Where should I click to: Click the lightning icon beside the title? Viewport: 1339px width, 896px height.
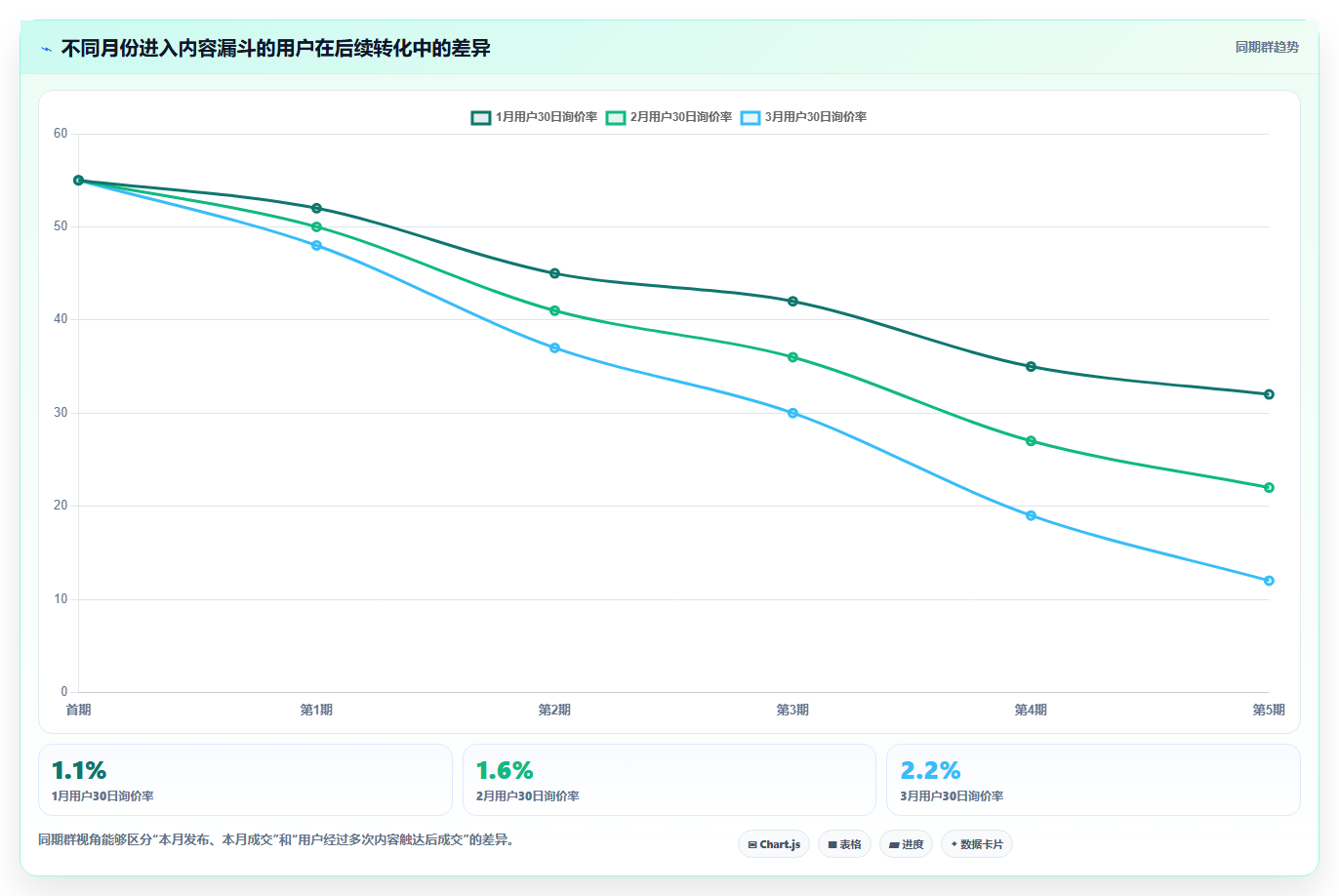[47, 49]
